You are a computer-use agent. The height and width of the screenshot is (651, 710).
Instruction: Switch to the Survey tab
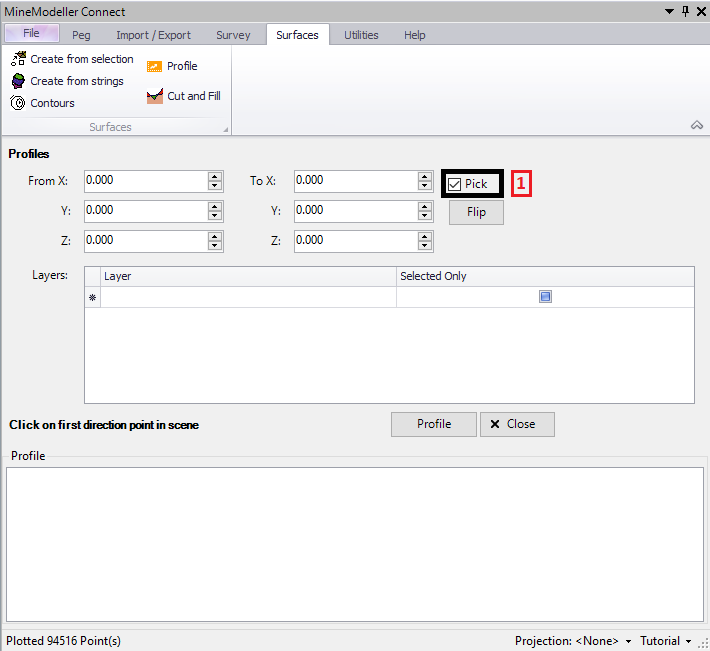233,35
